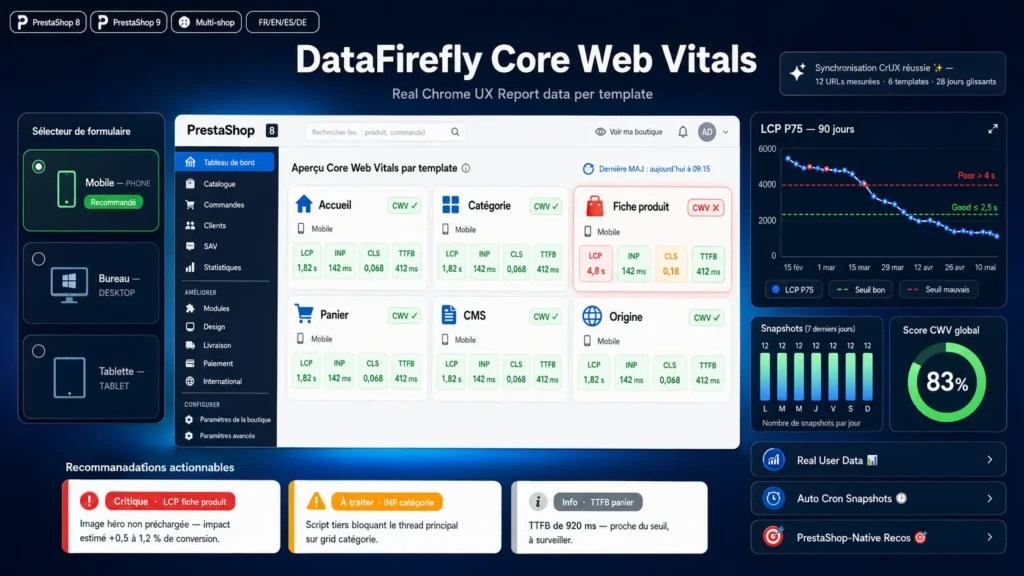The image size is (1024, 576).
Task: Click failing CWV badge on Fiche produit
Action: [x=706, y=208]
